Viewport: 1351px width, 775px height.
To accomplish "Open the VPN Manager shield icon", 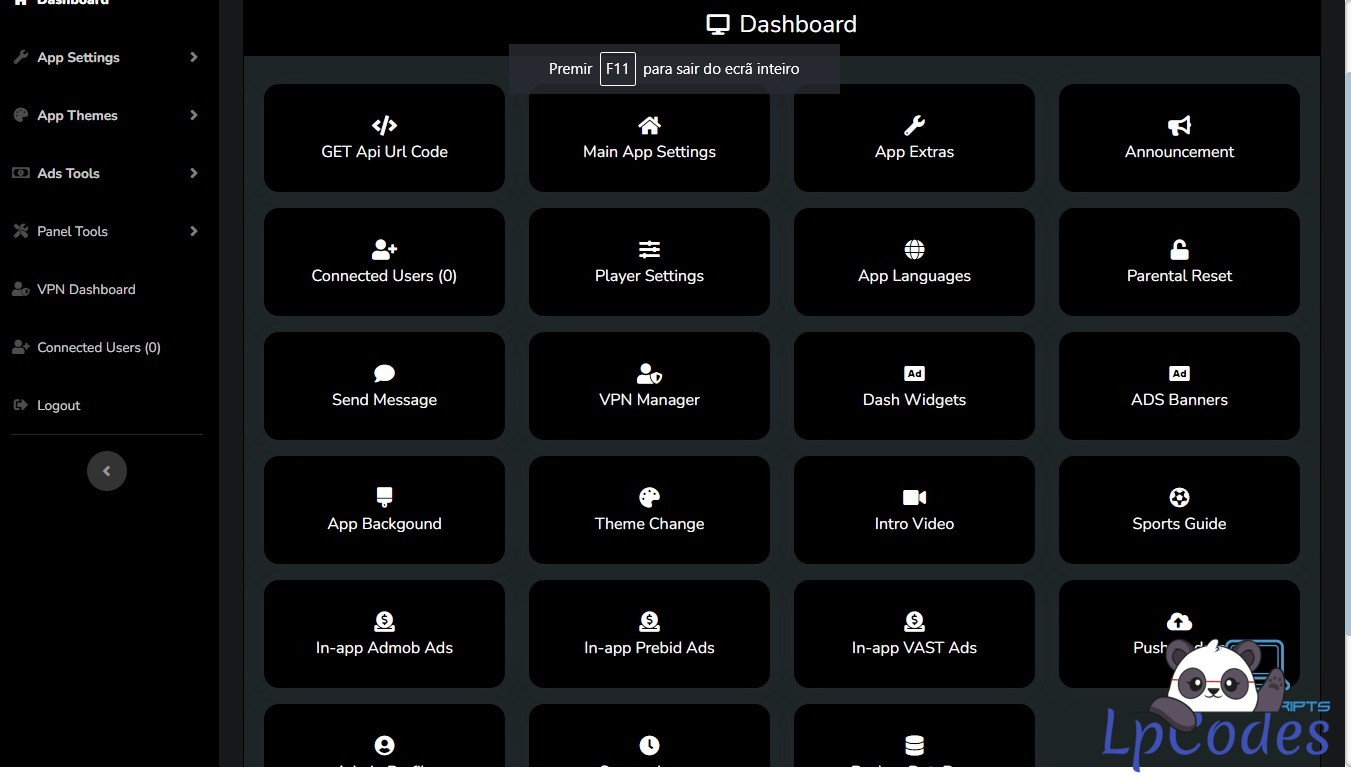I will click(x=649, y=374).
